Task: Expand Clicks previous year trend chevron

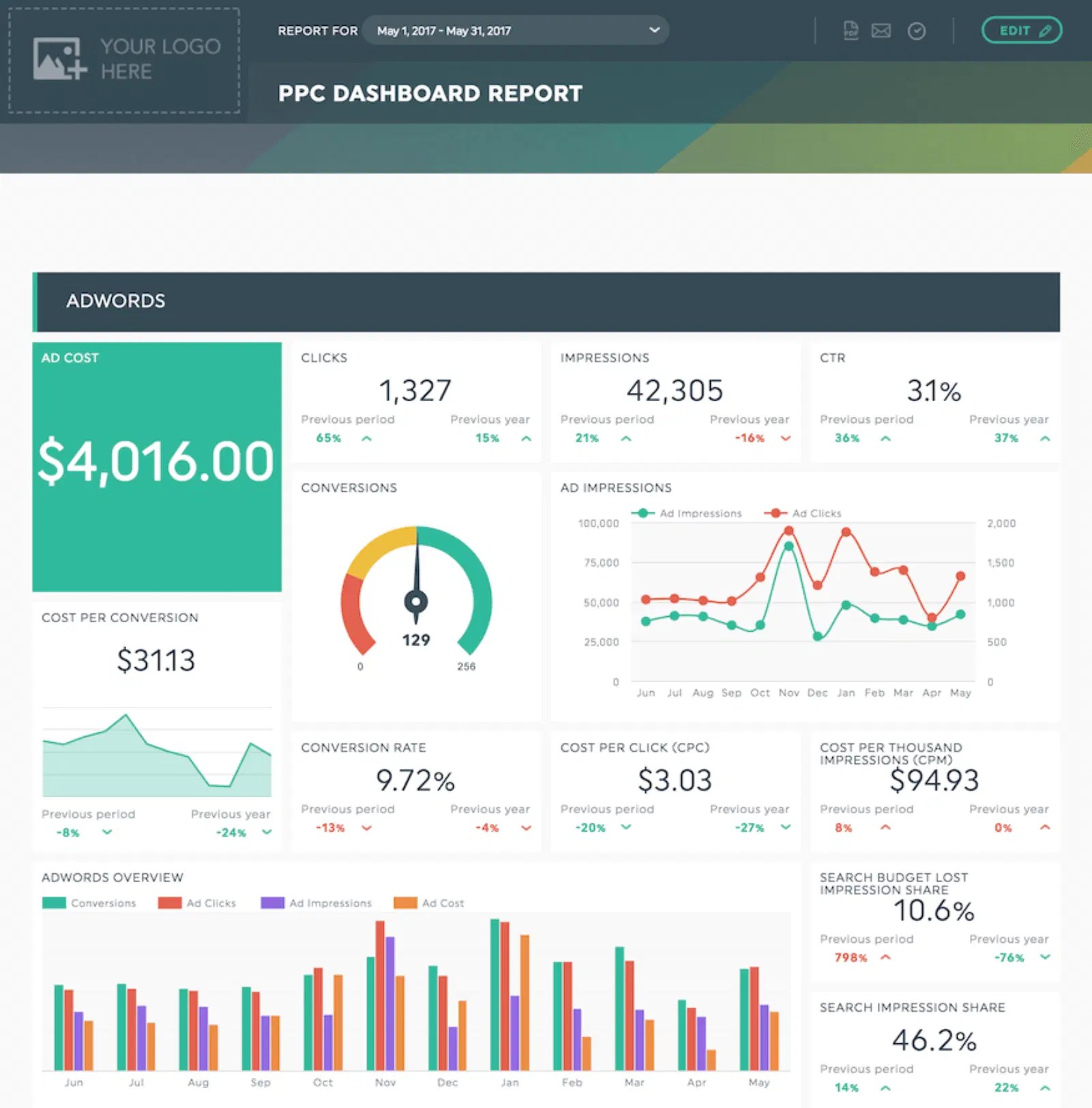Action: tap(525, 438)
